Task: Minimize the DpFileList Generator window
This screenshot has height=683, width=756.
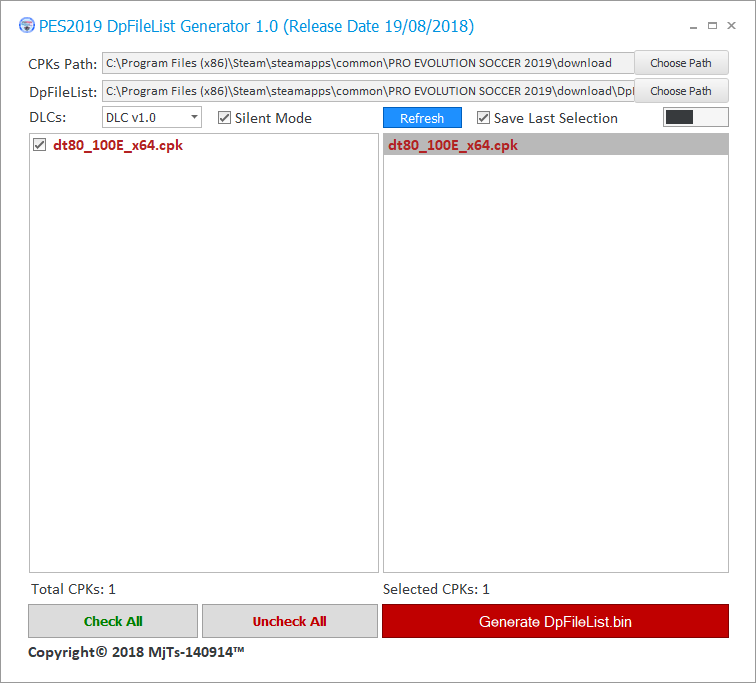Action: pyautogui.click(x=693, y=26)
